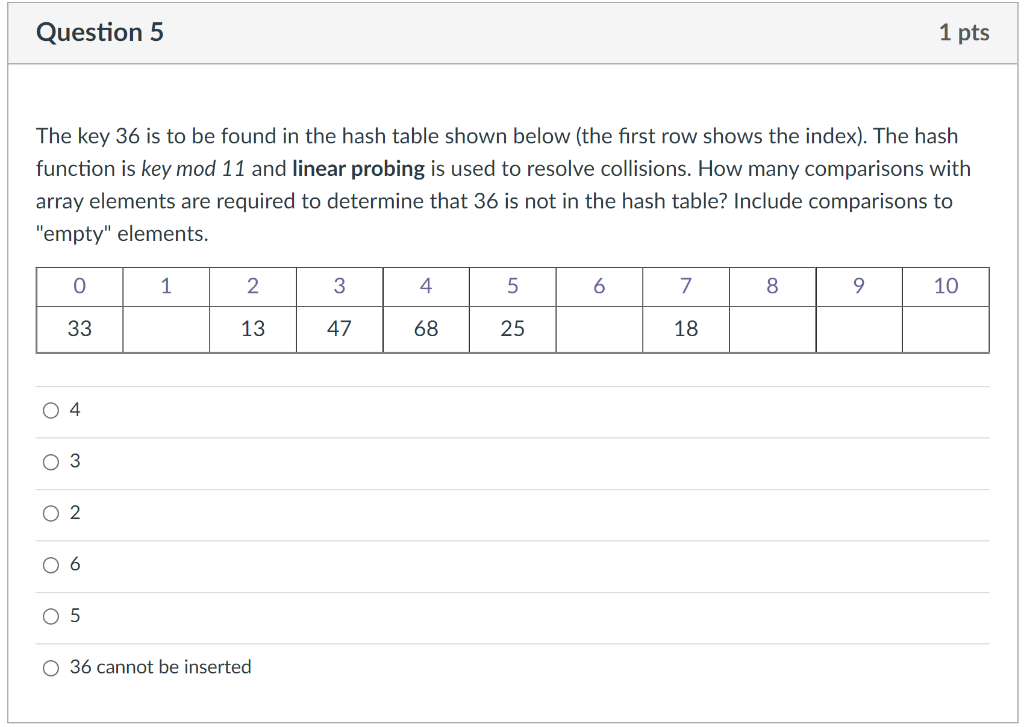Choose the option '36 cannot be inserted'

(x=51, y=667)
